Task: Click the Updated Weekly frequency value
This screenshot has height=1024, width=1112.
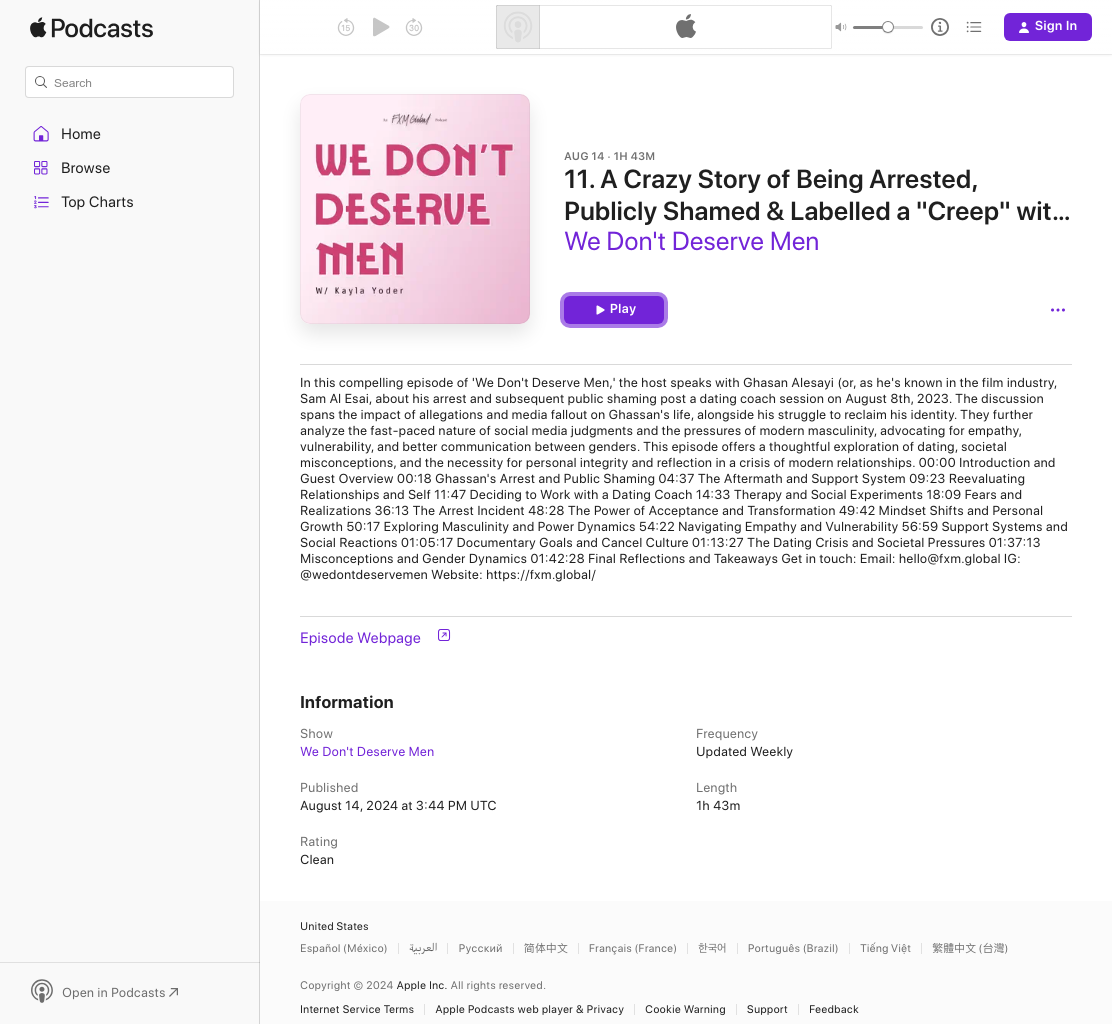Action: (x=744, y=752)
